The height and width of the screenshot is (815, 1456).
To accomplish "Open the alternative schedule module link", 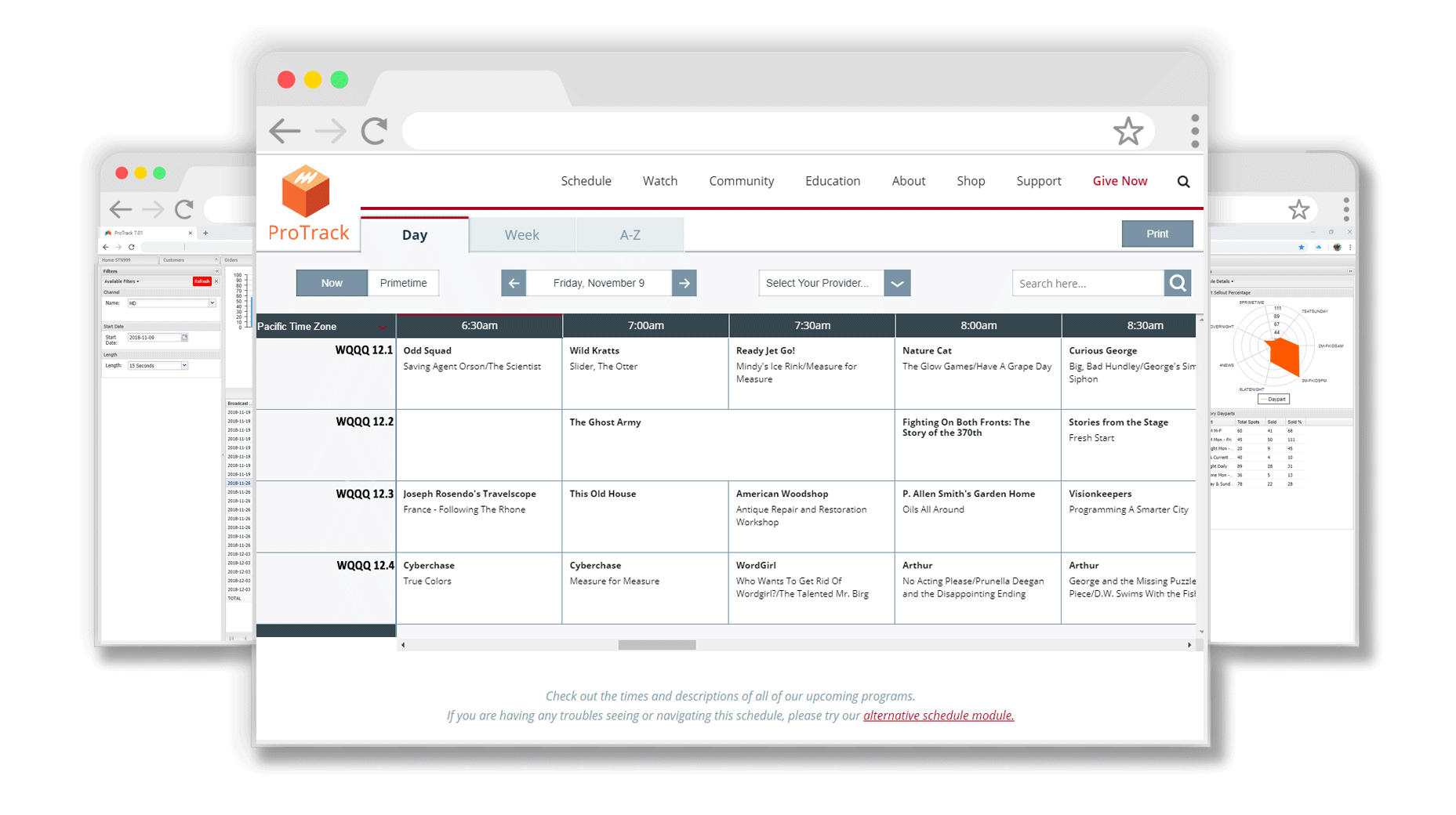I will (x=939, y=715).
